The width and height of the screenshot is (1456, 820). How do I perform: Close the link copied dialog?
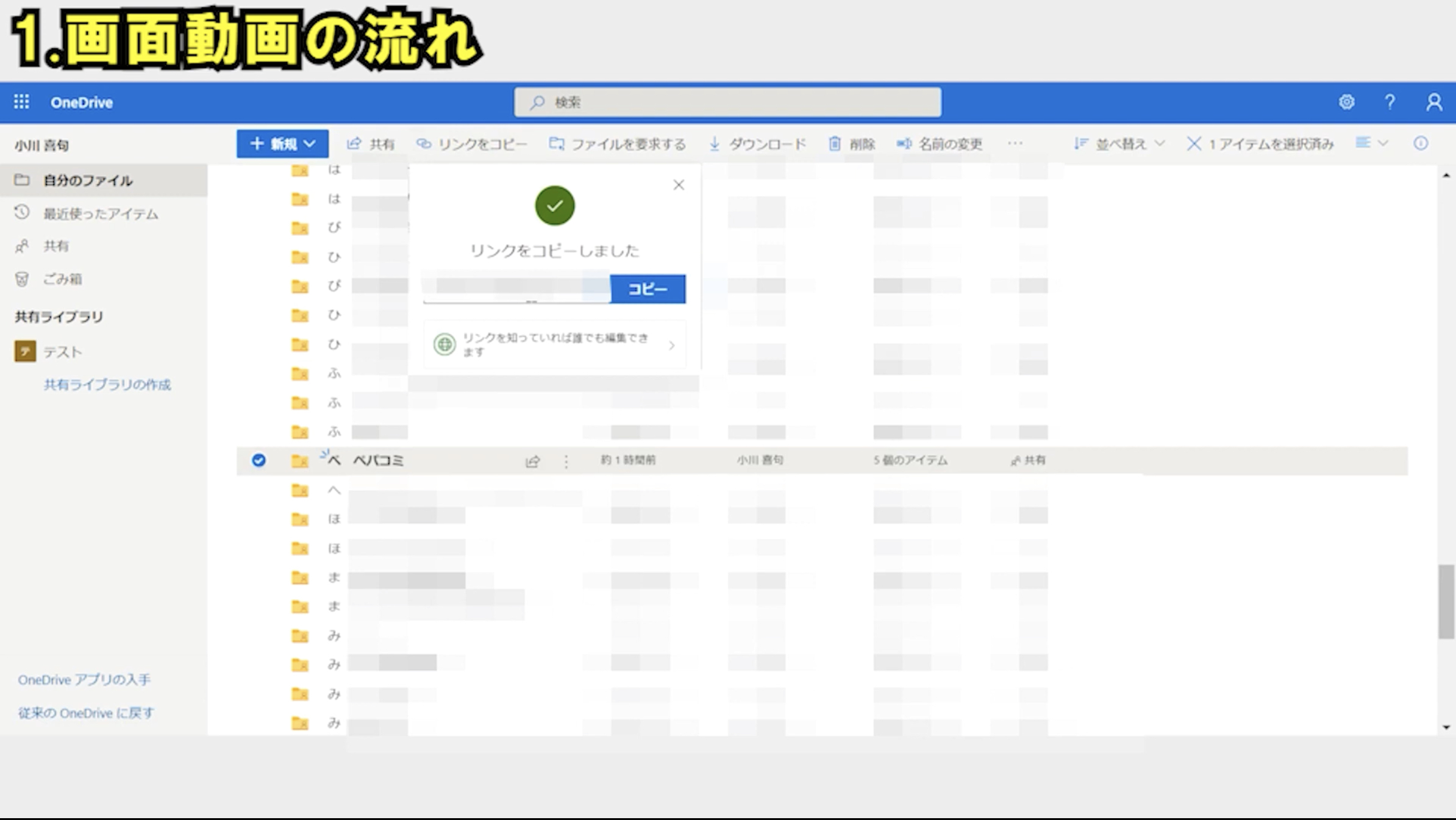point(678,185)
